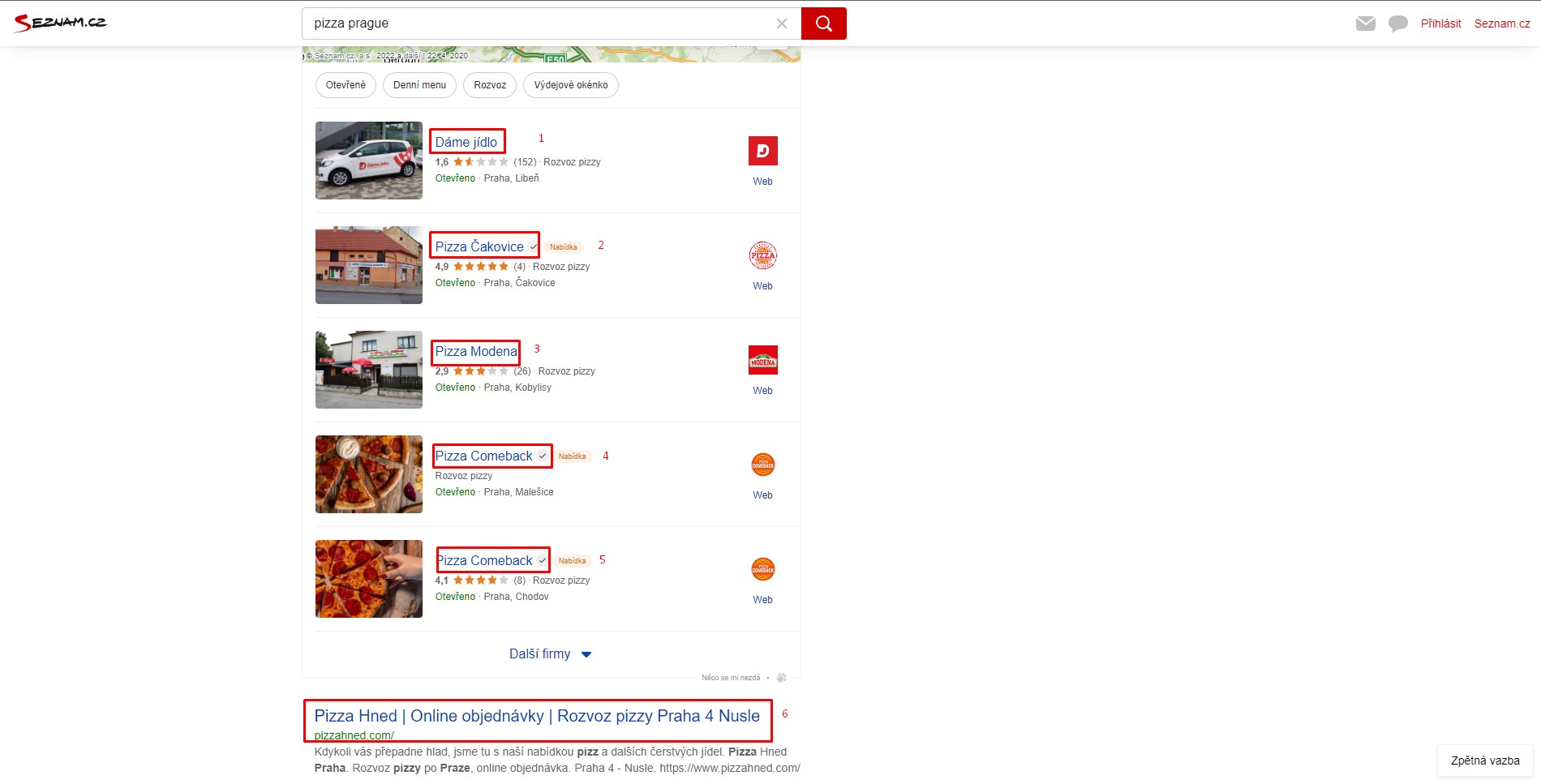Click the Dáme jídlo red logo icon

click(x=762, y=151)
